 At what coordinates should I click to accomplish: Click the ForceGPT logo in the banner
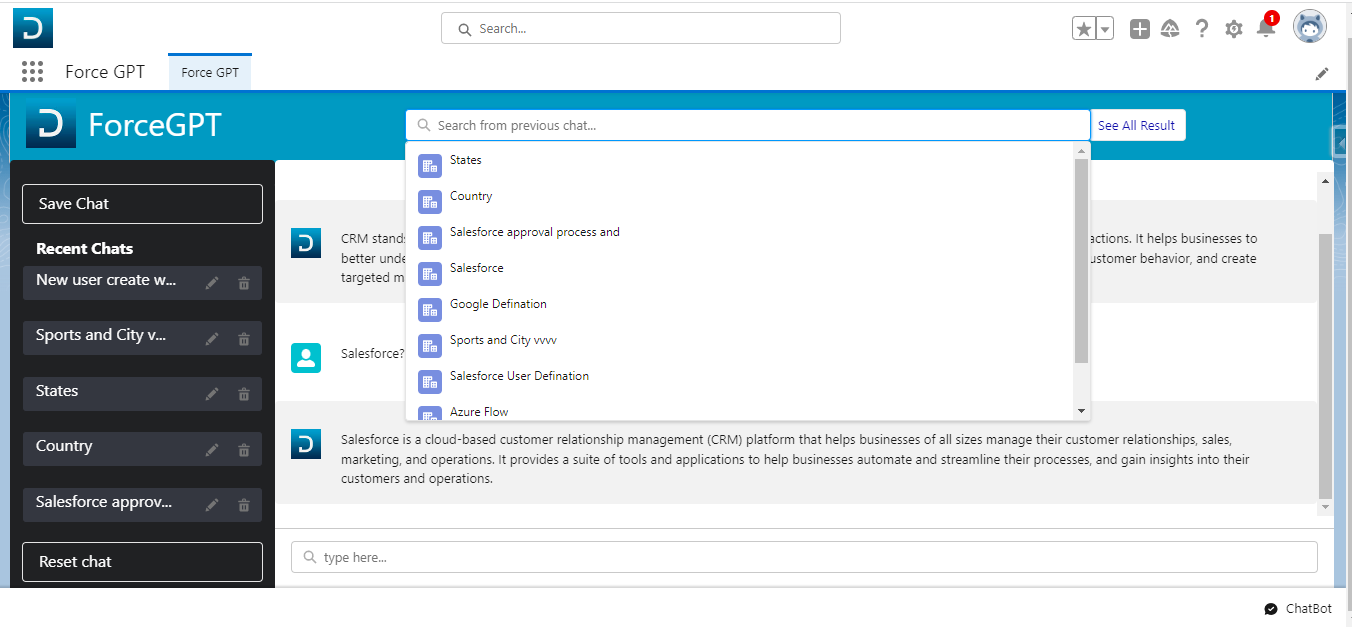51,124
